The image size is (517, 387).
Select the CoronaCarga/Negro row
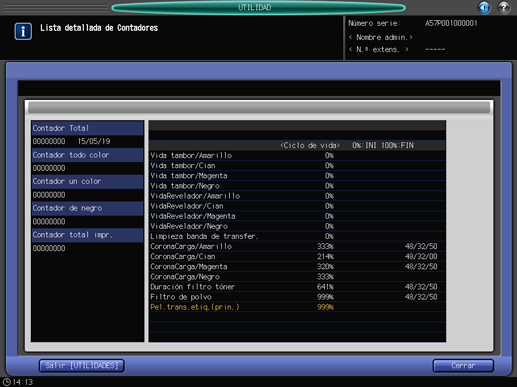[297, 277]
